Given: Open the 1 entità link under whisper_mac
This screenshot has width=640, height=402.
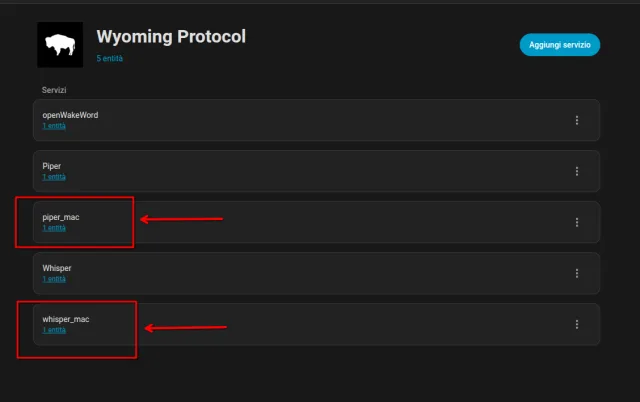Looking at the screenshot, I should pyautogui.click(x=54, y=330).
